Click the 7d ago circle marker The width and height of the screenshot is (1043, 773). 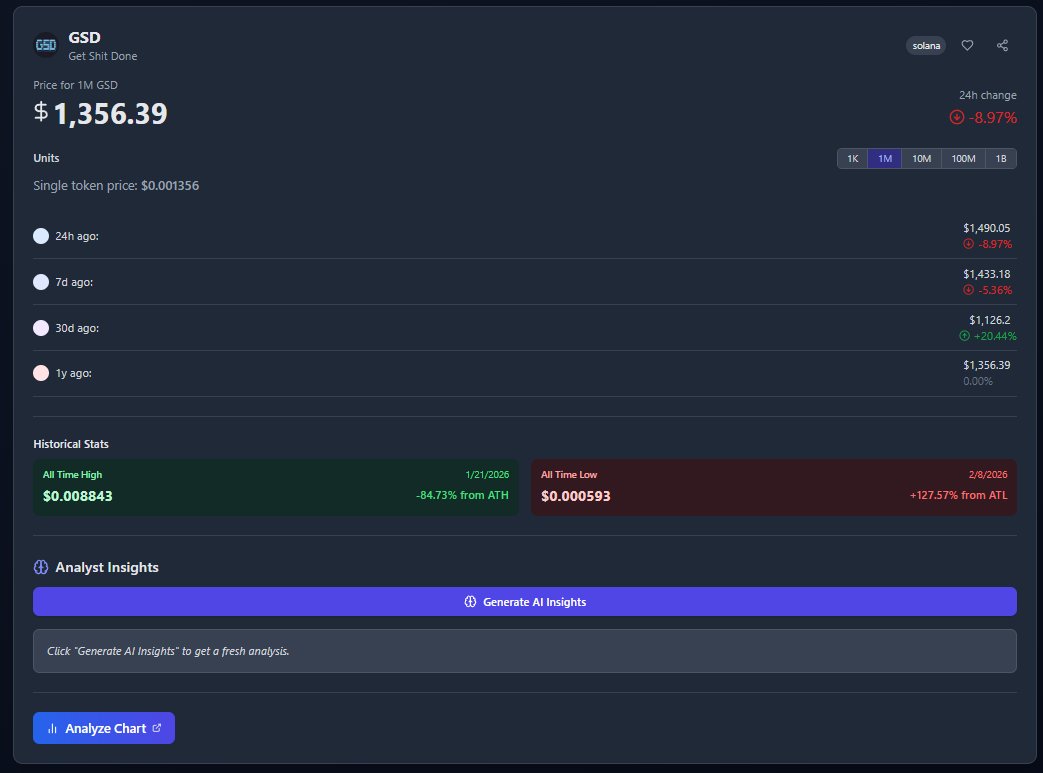[41, 282]
